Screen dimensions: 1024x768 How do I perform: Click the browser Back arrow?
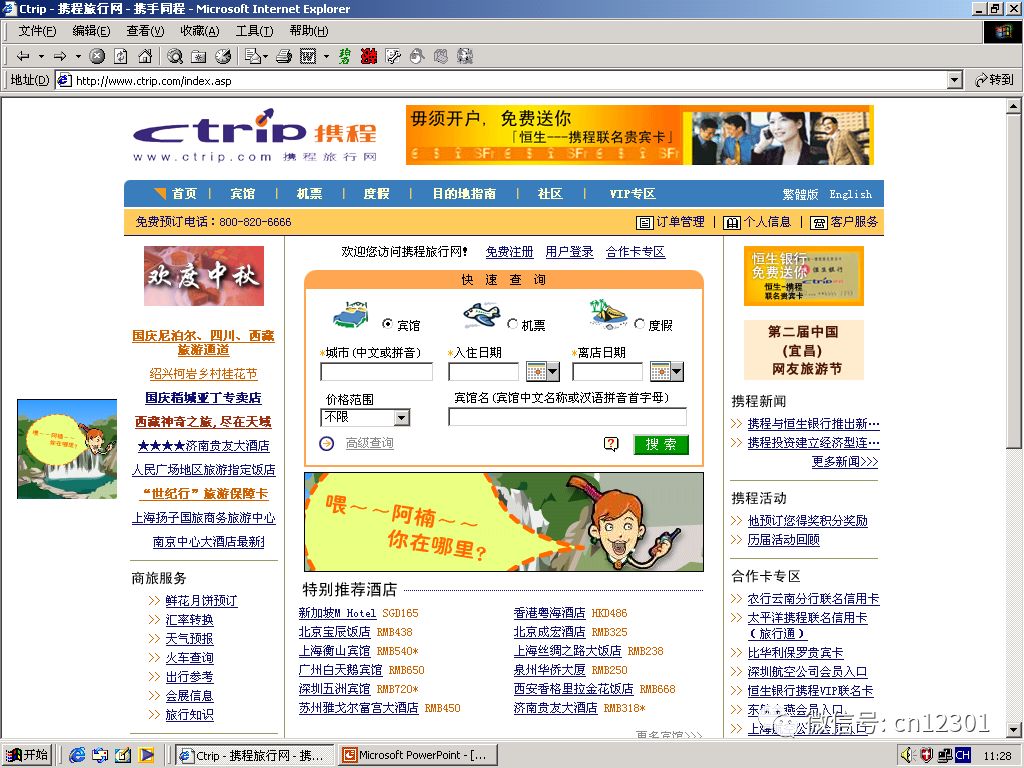(23, 57)
